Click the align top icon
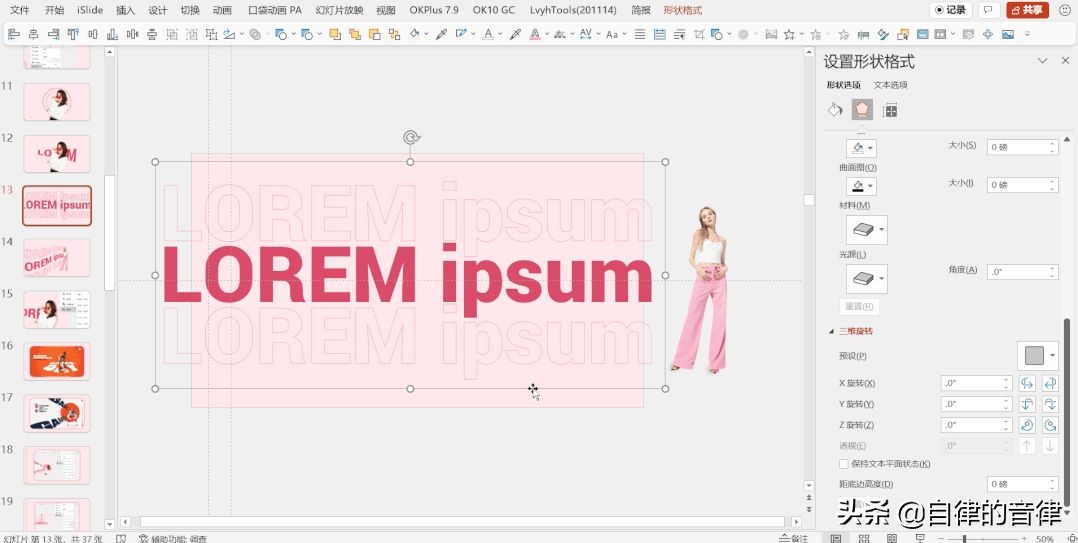1078x543 pixels. coord(73,34)
